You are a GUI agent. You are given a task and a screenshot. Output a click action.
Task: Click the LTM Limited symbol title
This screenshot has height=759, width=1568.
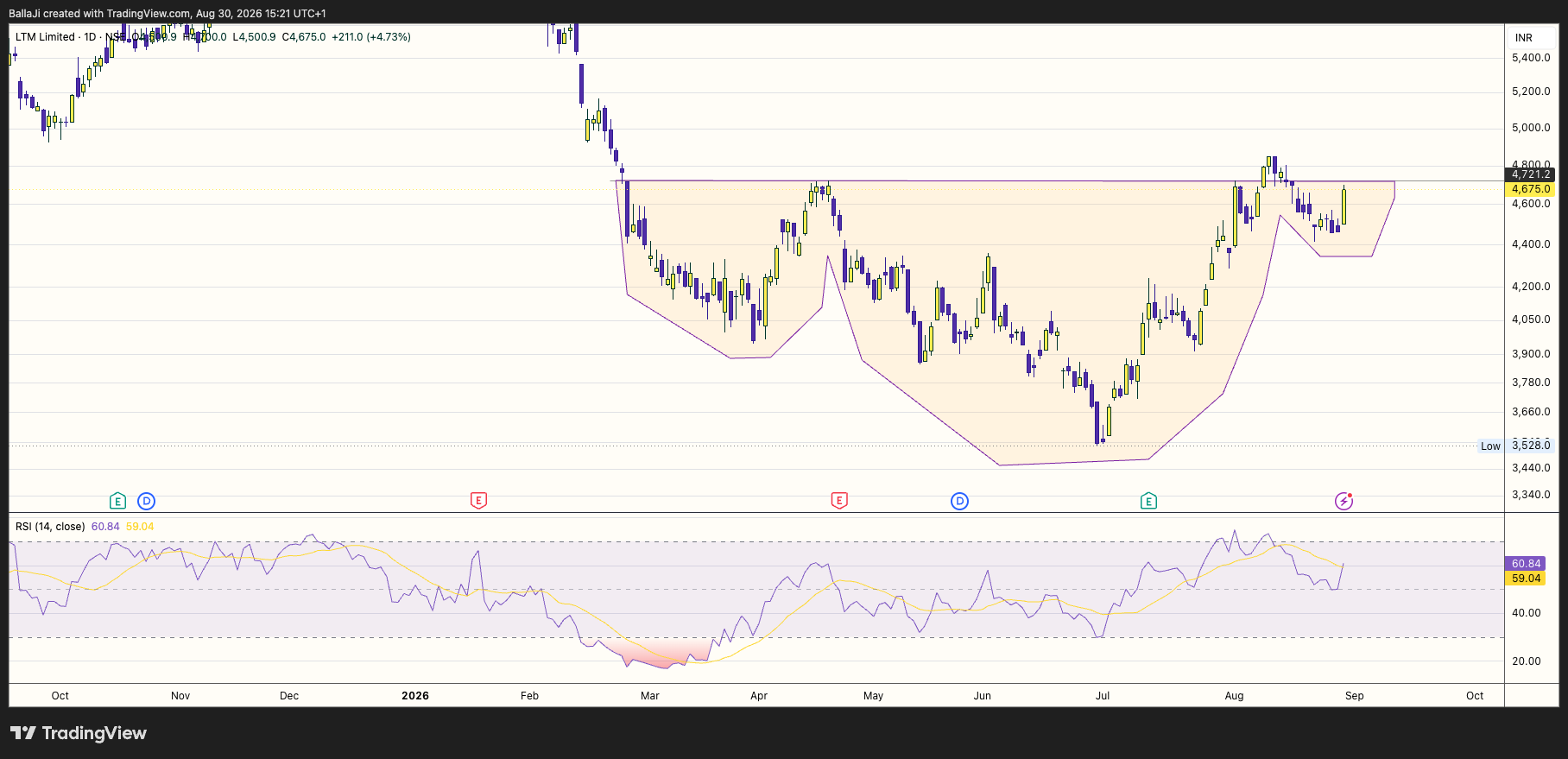pos(45,37)
